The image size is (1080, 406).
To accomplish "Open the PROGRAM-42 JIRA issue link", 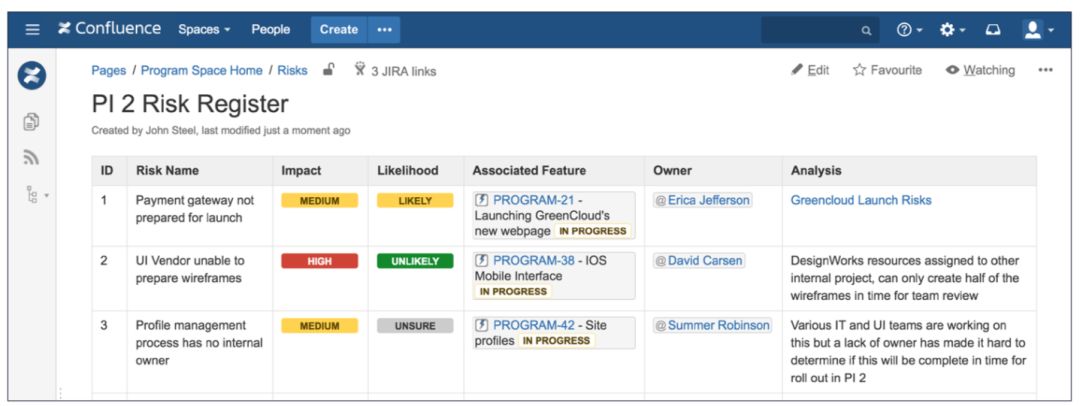I will pyautogui.click(x=534, y=325).
